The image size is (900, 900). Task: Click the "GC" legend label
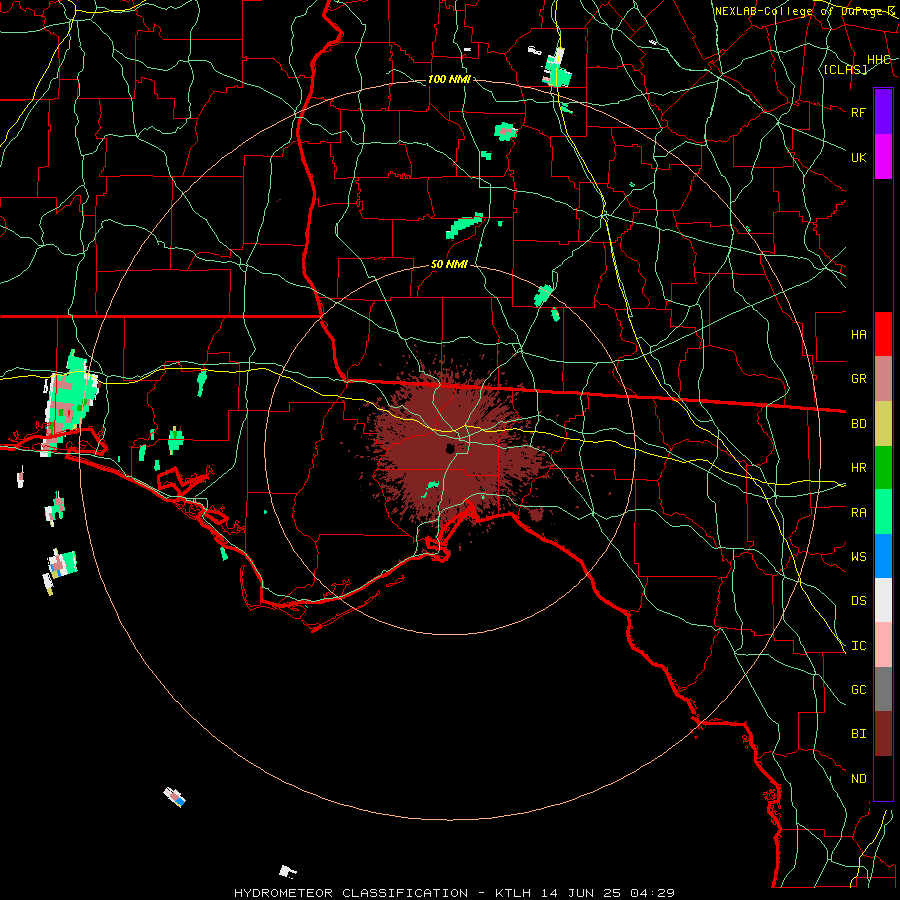[859, 690]
